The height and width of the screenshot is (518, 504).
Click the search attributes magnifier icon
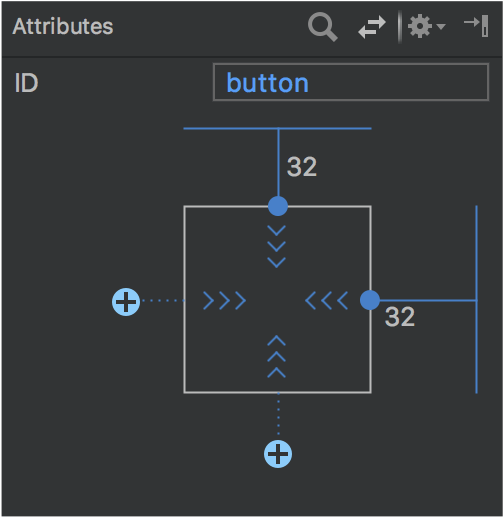323,27
